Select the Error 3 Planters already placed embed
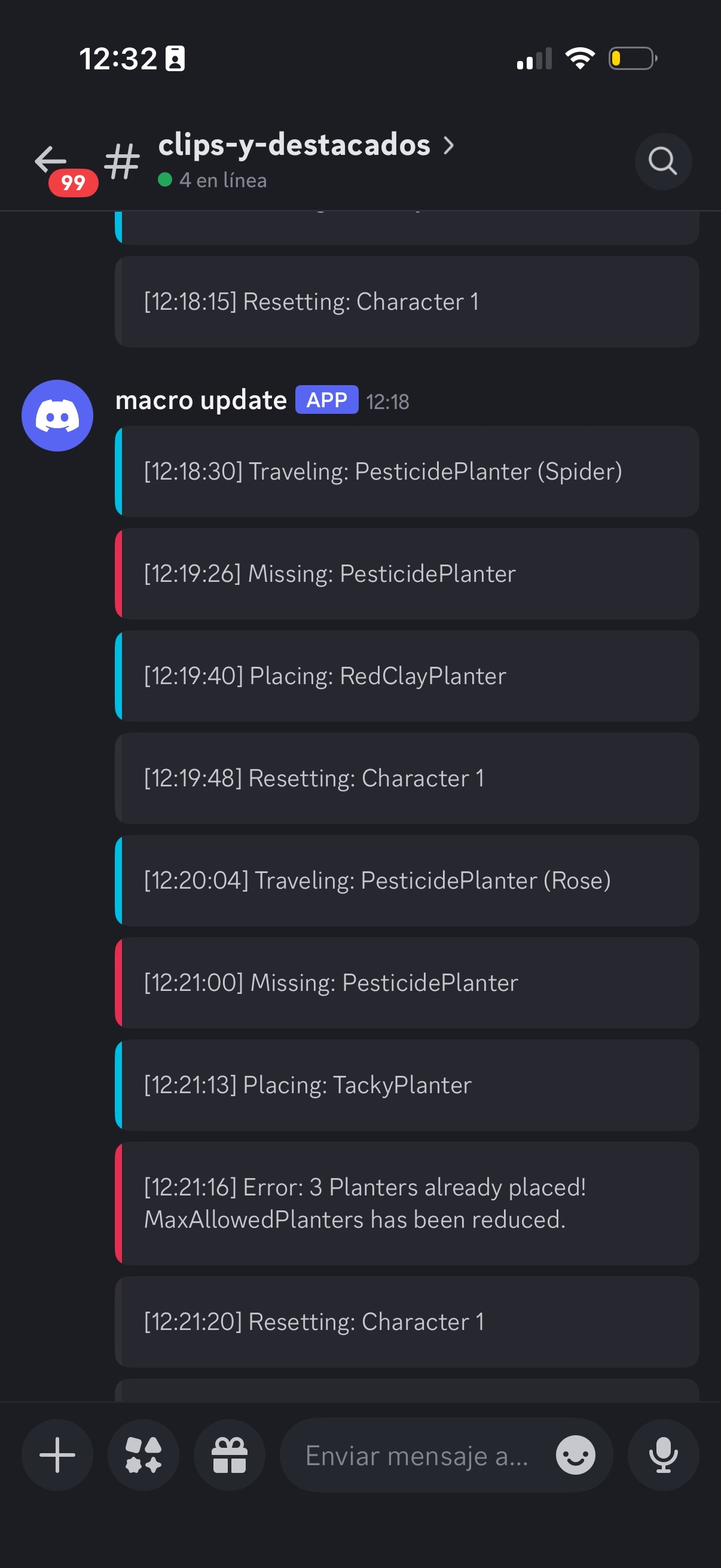Viewport: 721px width, 1568px height. (x=407, y=1203)
